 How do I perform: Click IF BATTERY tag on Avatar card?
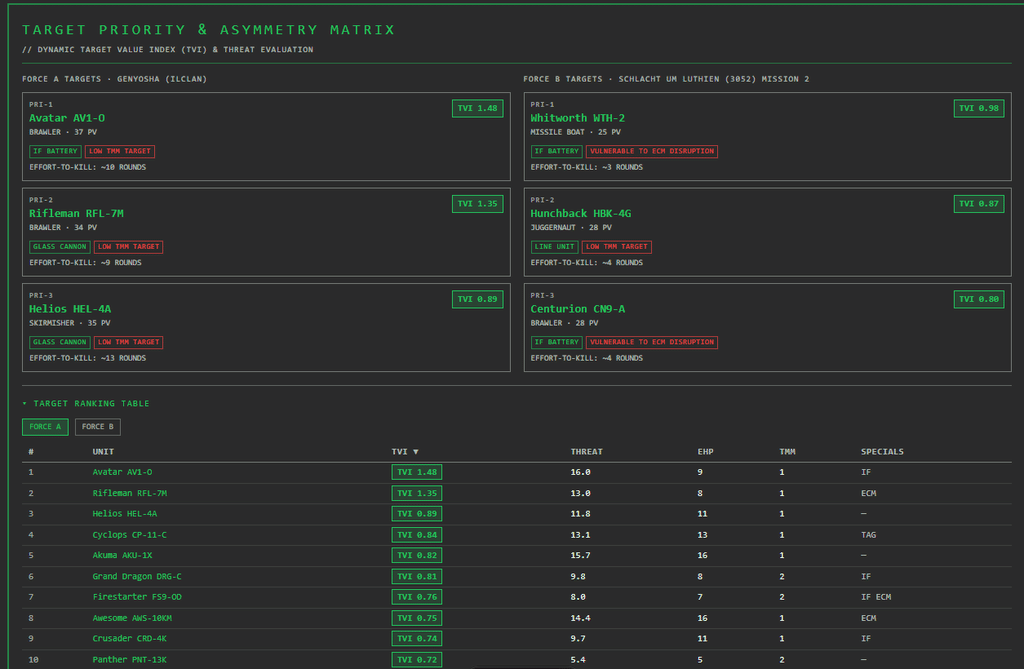[56, 151]
